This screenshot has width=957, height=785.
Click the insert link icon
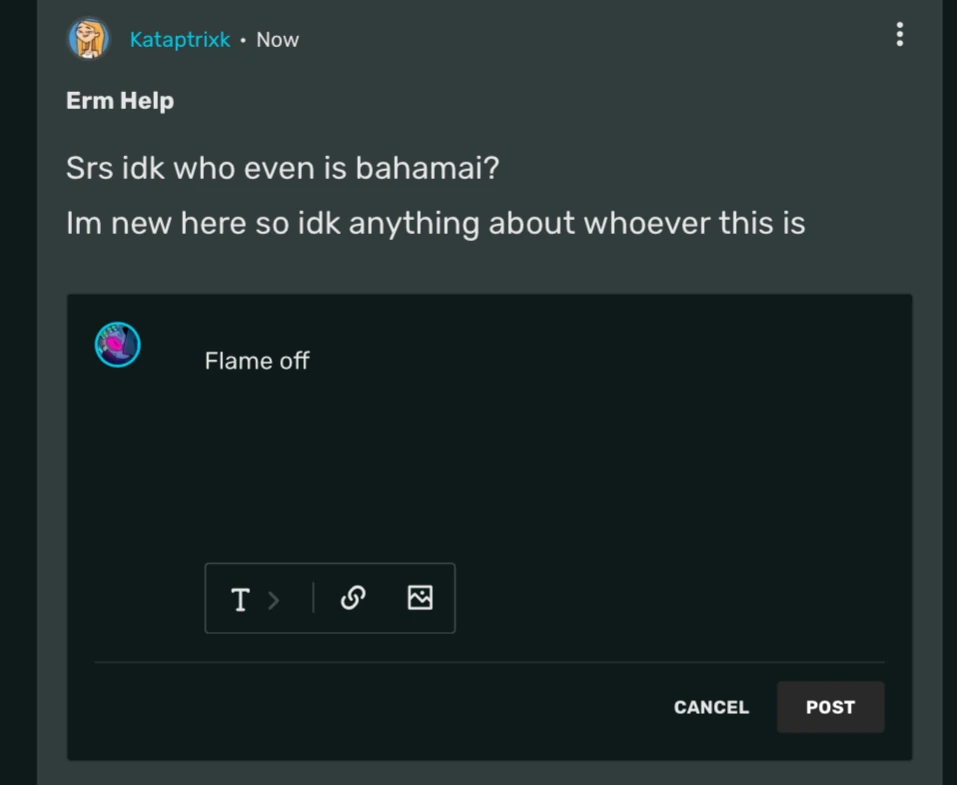pyautogui.click(x=352, y=598)
